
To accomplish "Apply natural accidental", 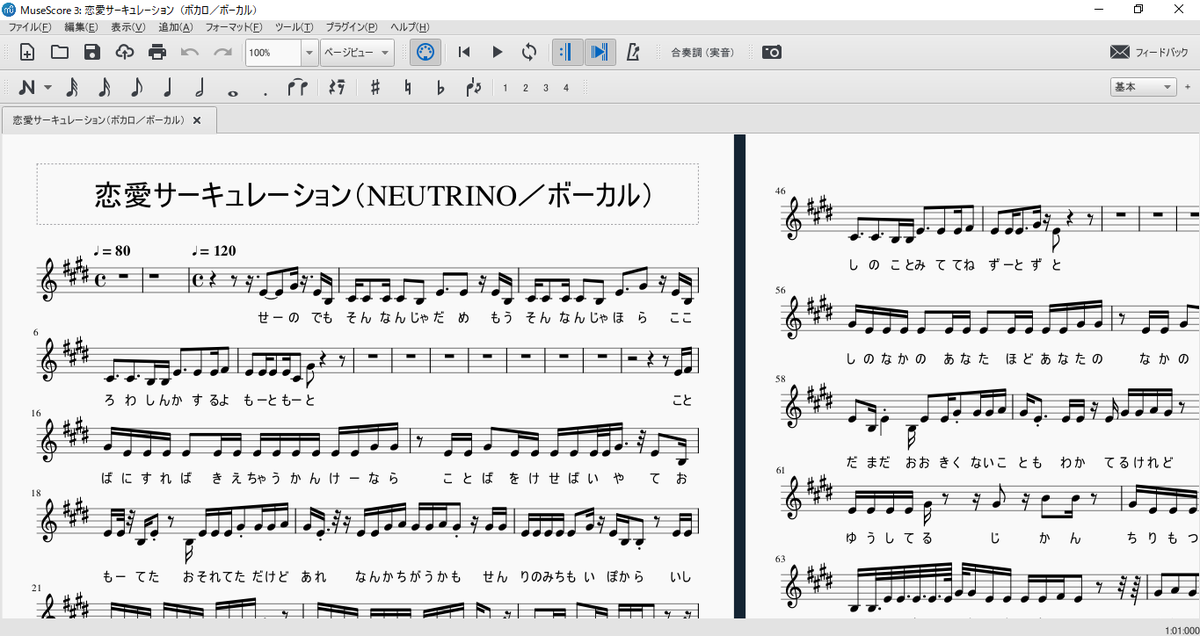I will (408, 88).
